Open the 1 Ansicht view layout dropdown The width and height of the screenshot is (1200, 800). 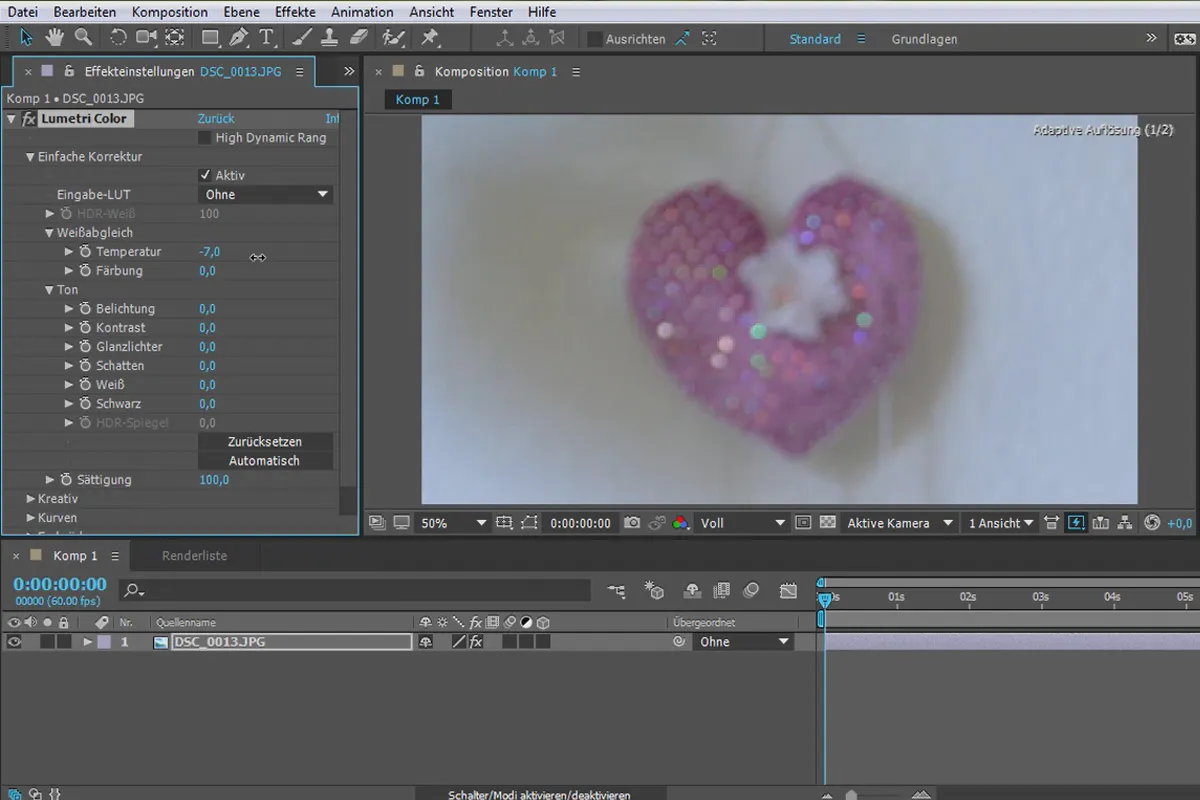coord(1000,523)
